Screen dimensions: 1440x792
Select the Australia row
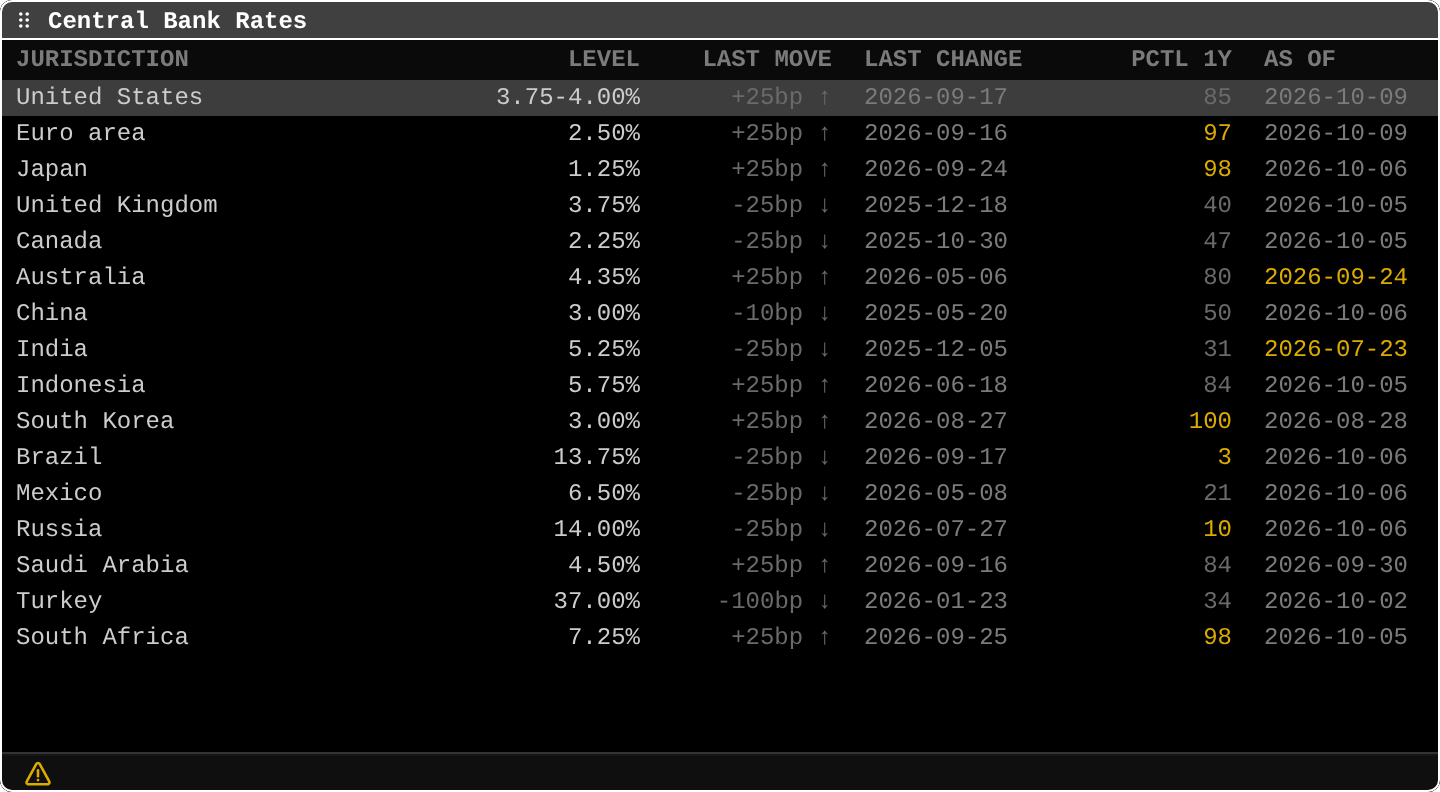click(720, 277)
